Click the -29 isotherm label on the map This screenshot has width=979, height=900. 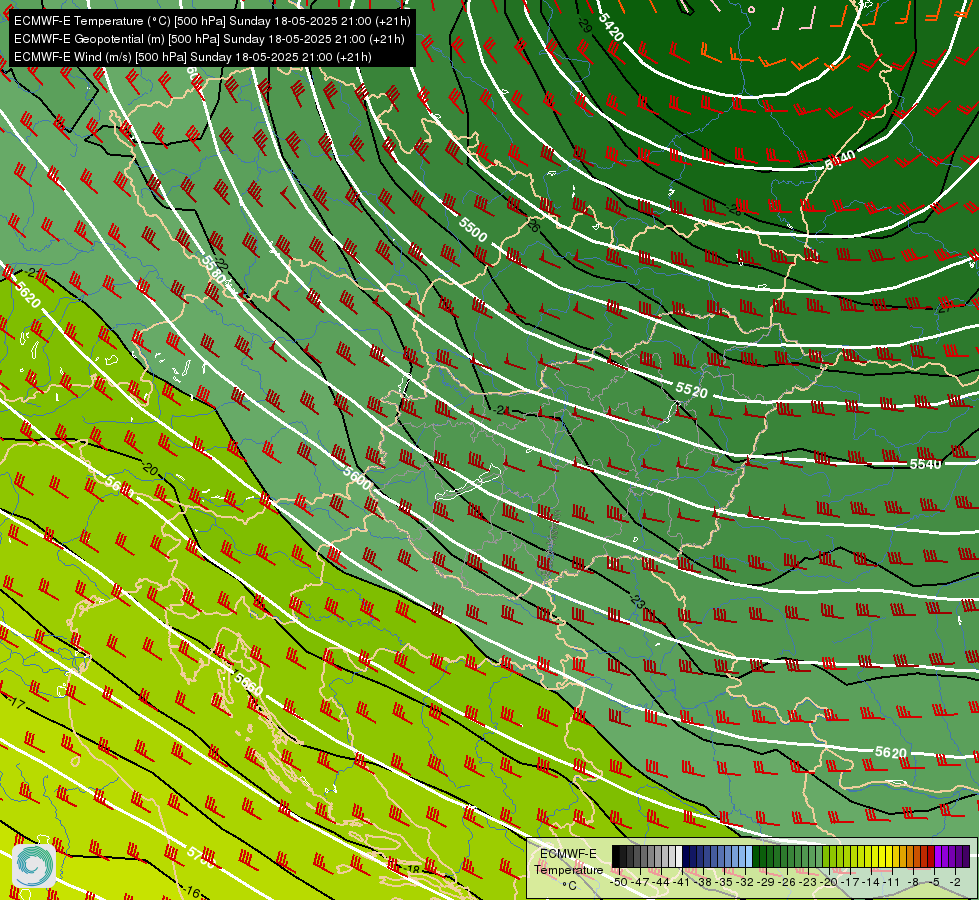pos(585,26)
